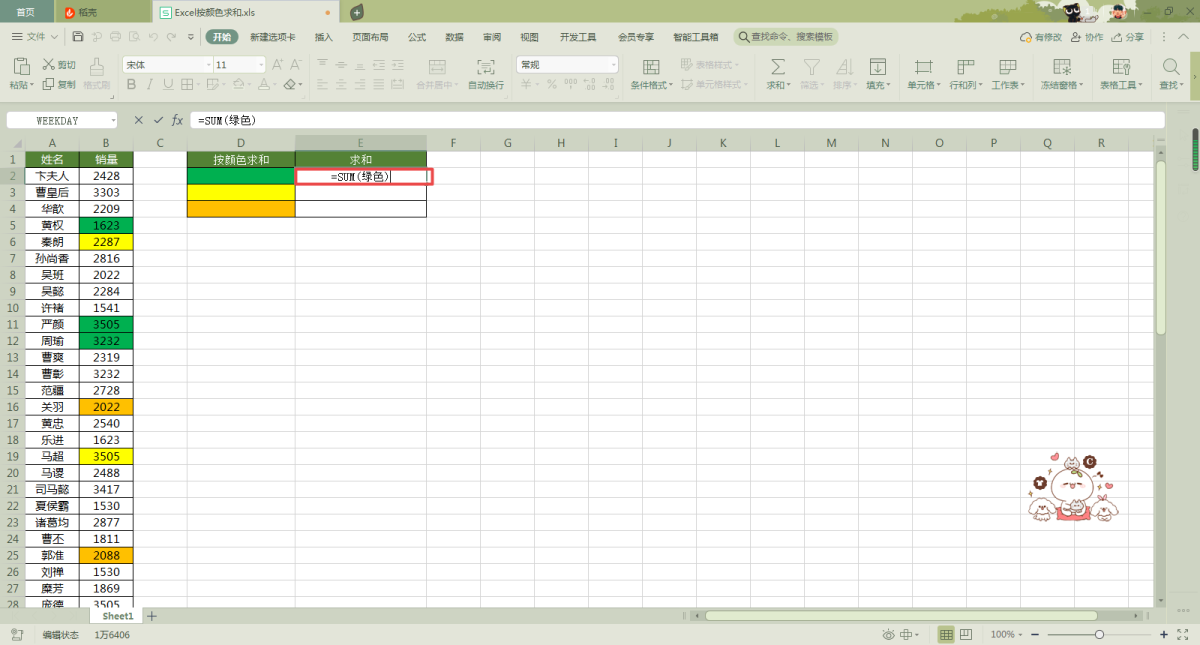Confirm the formula with the checkmark icon

click(158, 120)
